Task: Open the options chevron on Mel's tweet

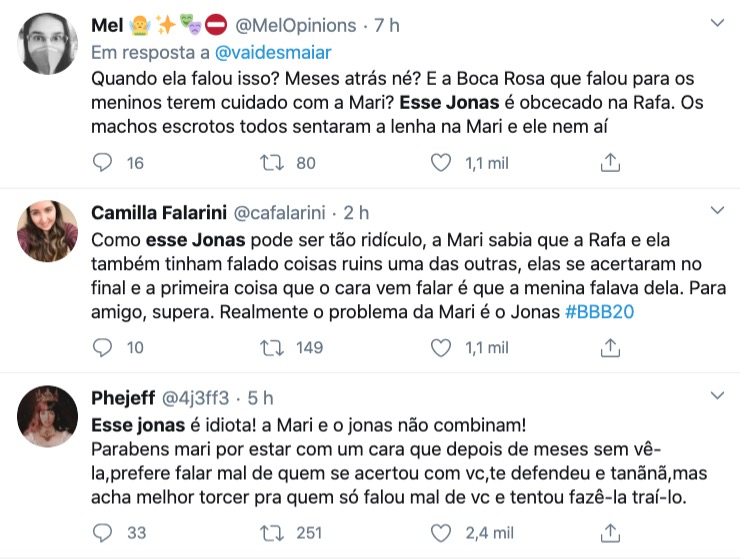Action: (x=717, y=23)
